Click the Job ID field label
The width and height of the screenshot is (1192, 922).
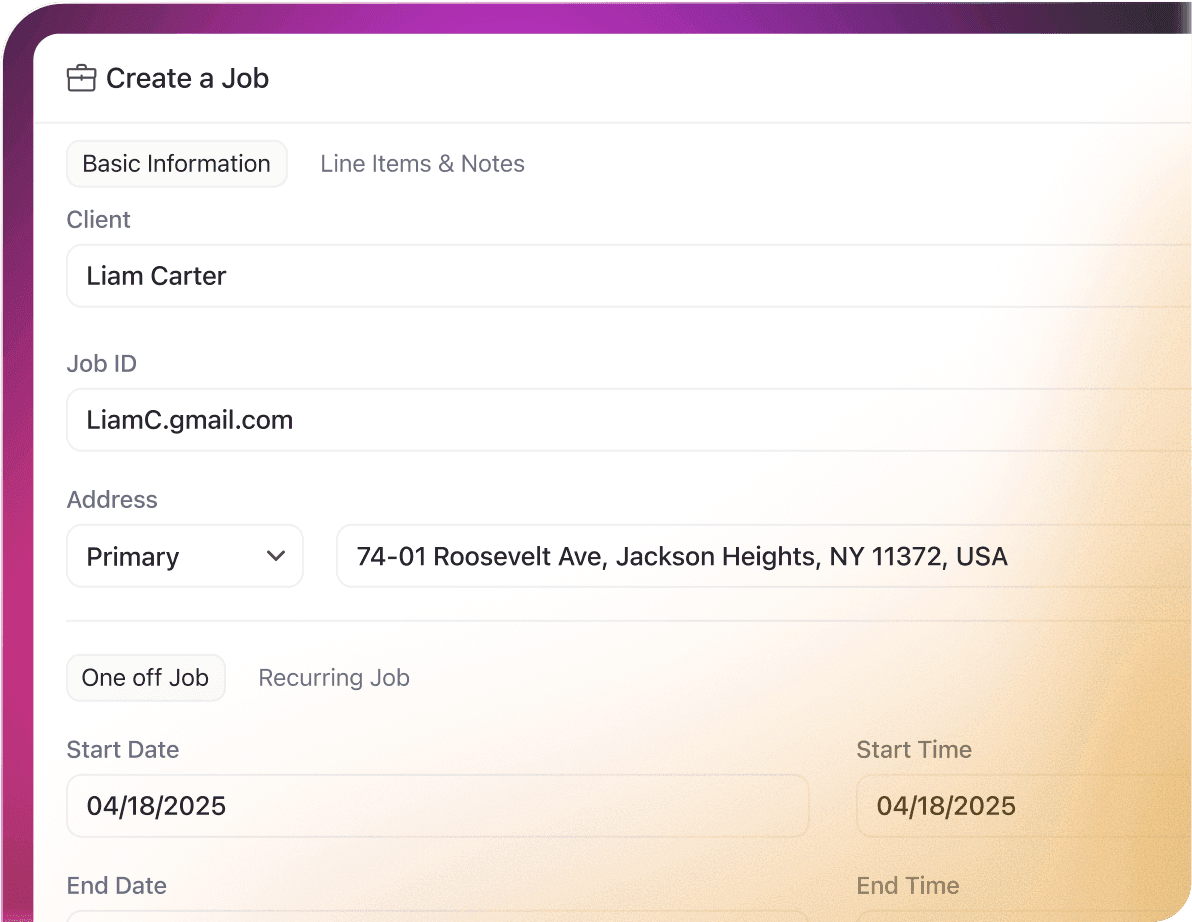(x=101, y=364)
